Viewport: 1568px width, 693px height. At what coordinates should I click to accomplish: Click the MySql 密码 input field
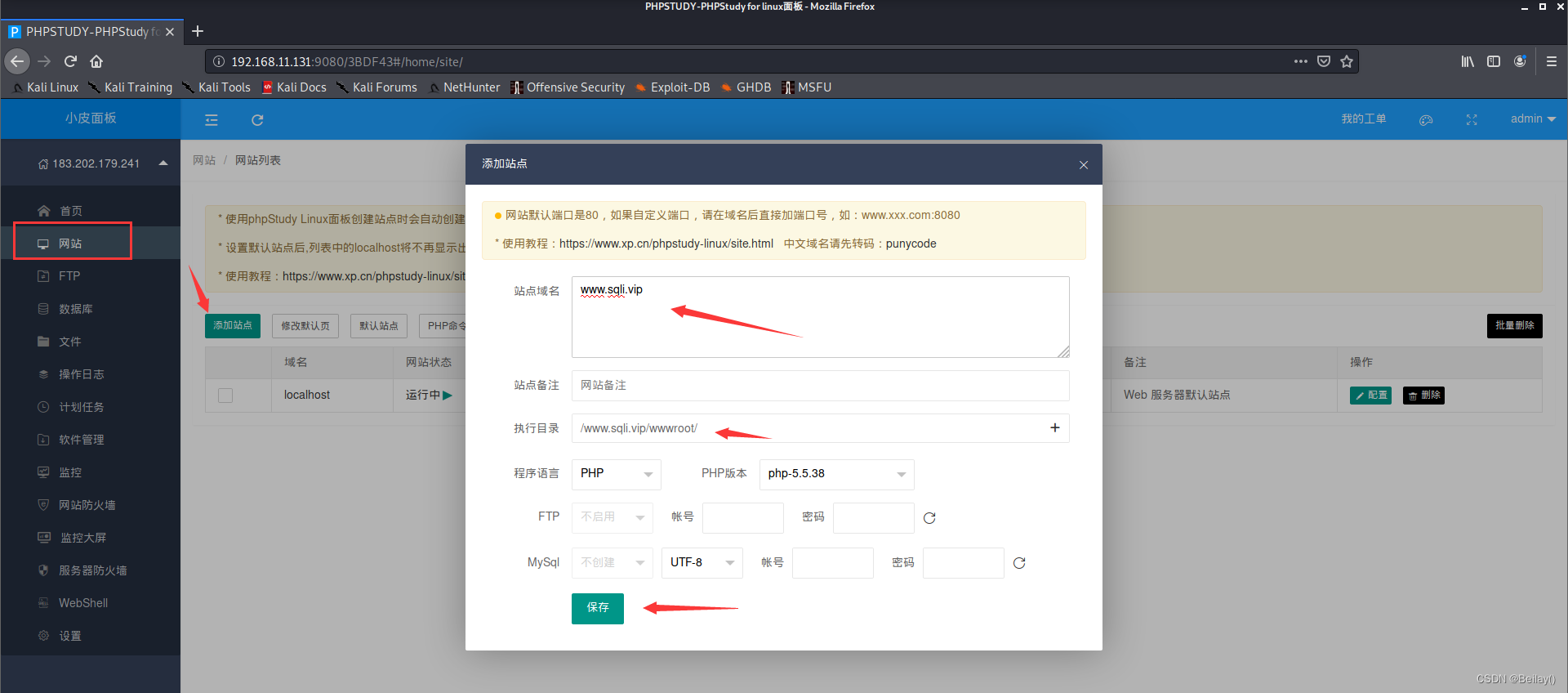click(x=964, y=563)
